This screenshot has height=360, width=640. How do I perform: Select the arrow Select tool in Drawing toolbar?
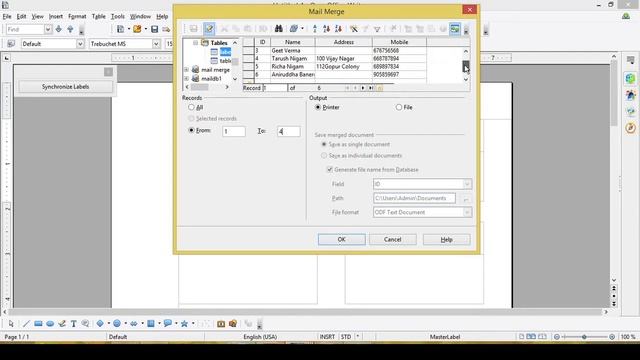click(11, 324)
